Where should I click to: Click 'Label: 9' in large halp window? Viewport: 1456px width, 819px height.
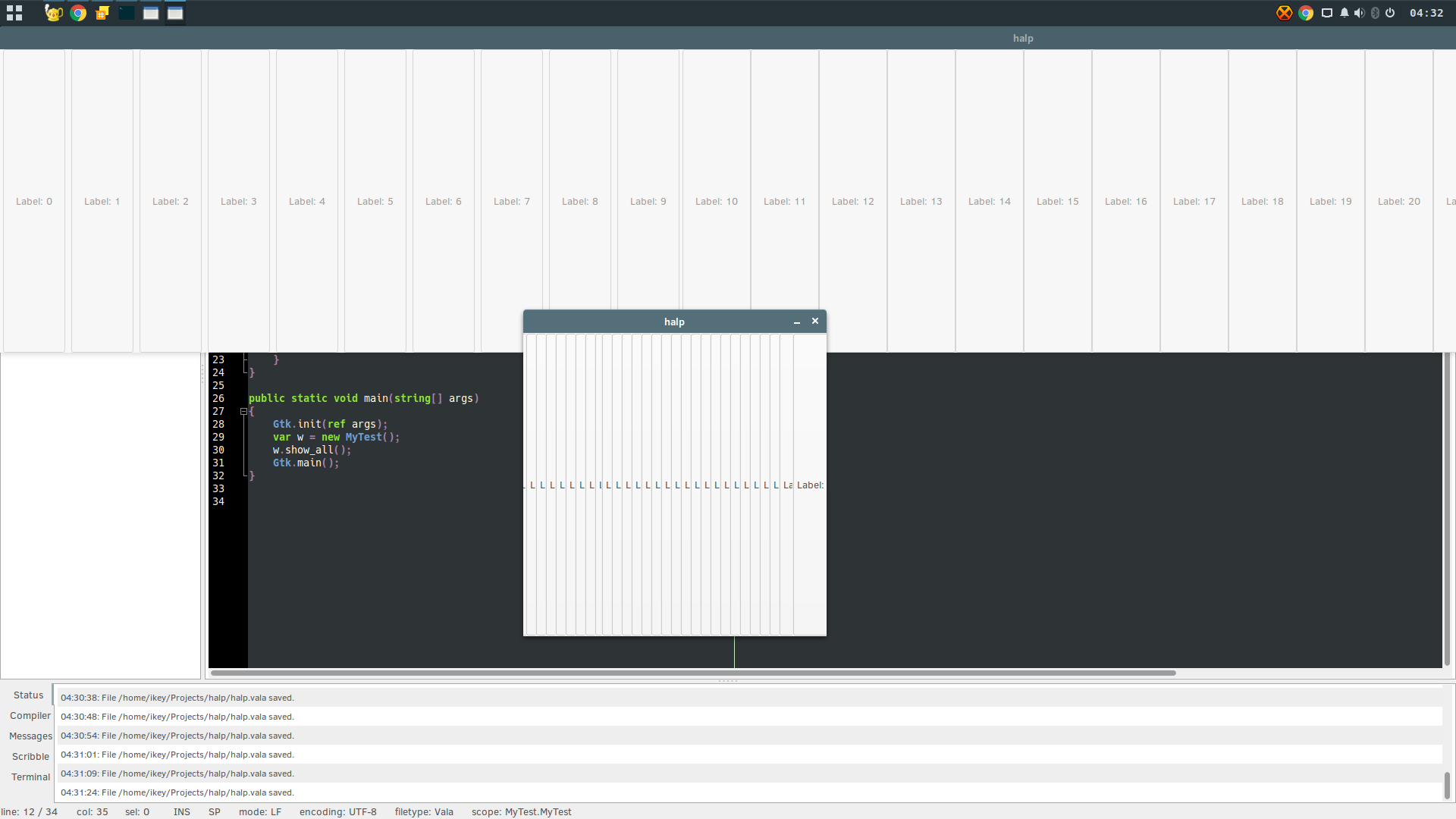[648, 202]
